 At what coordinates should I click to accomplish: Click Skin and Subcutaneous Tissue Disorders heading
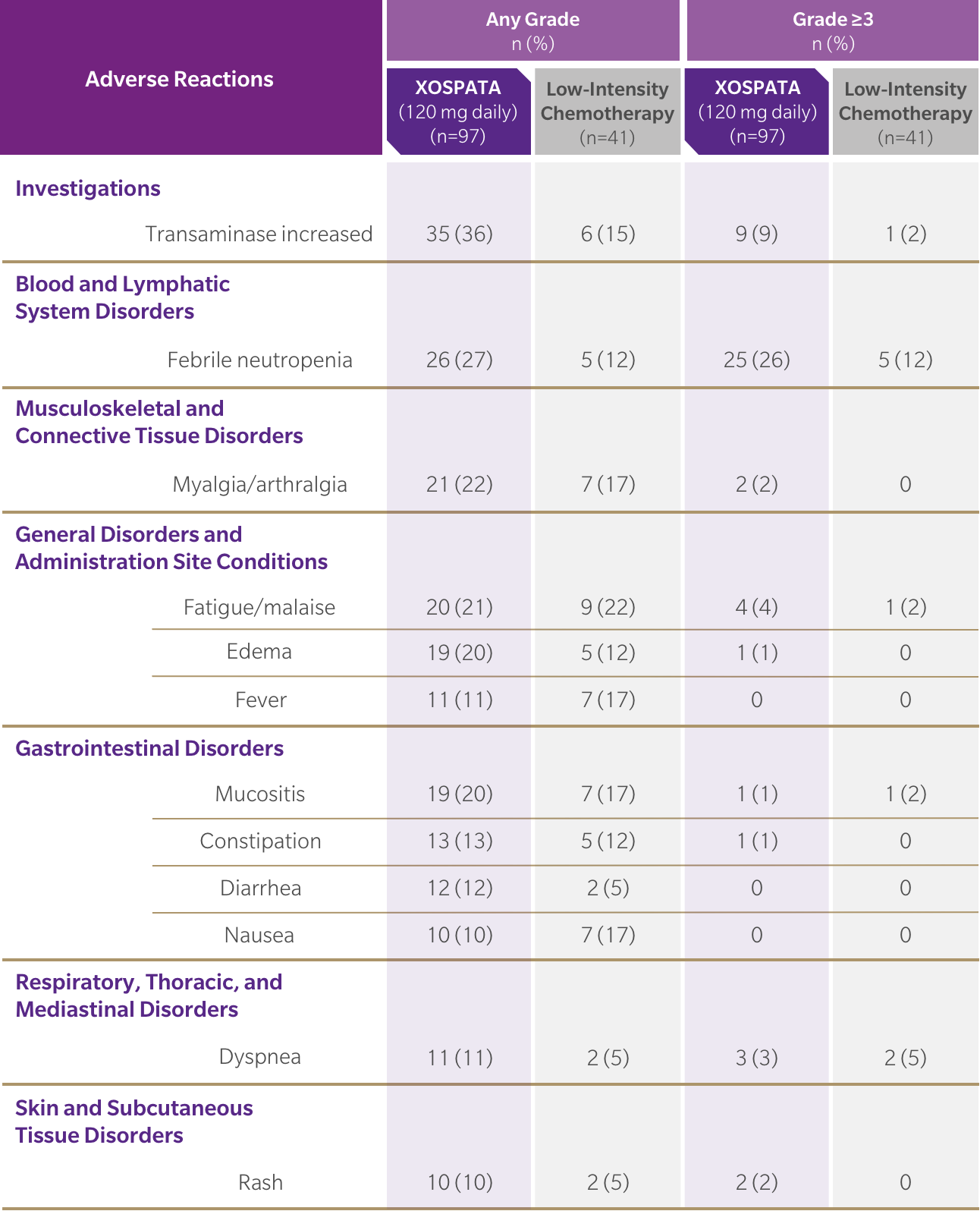(x=134, y=1121)
